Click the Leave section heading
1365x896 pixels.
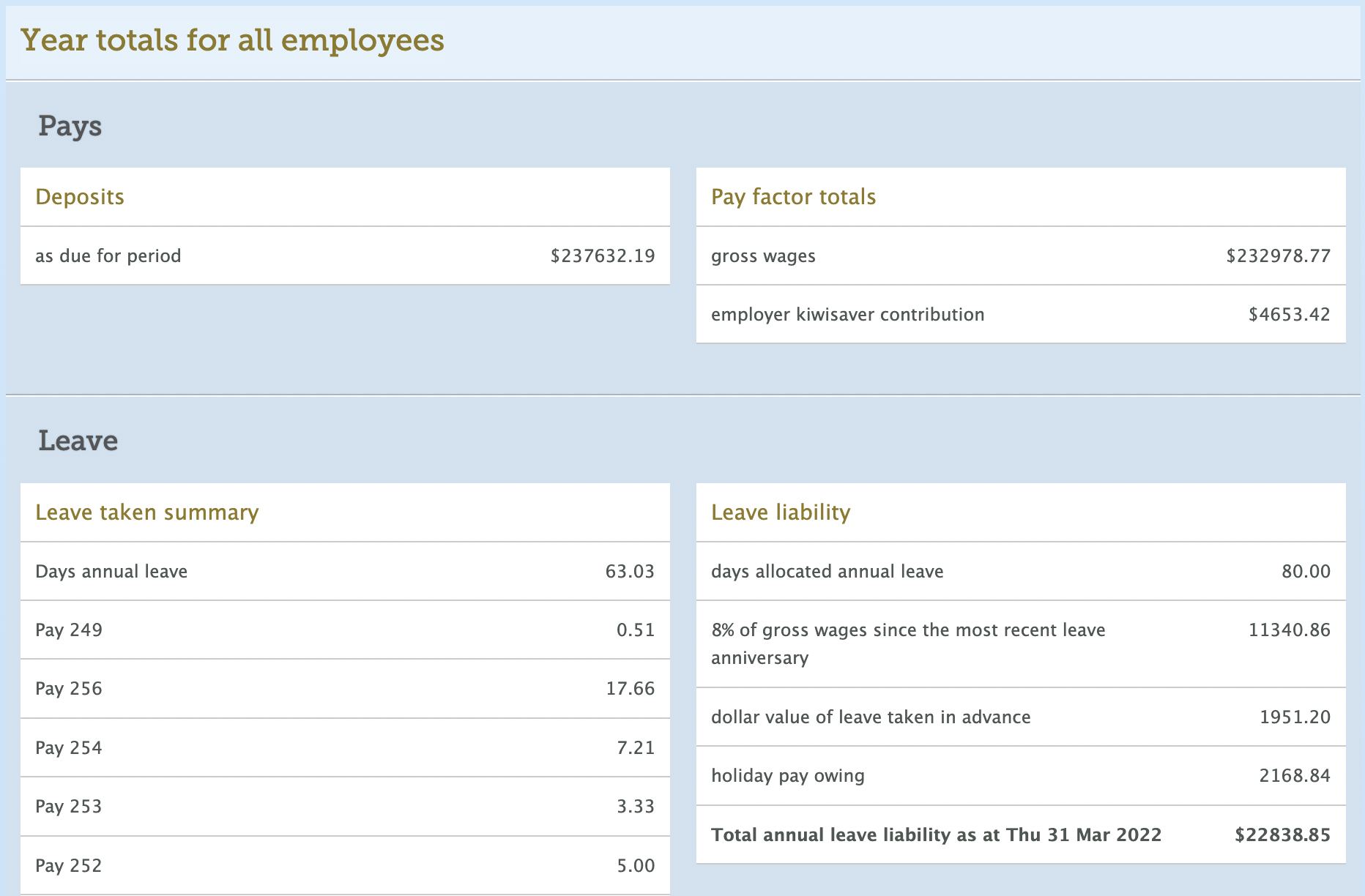click(78, 441)
